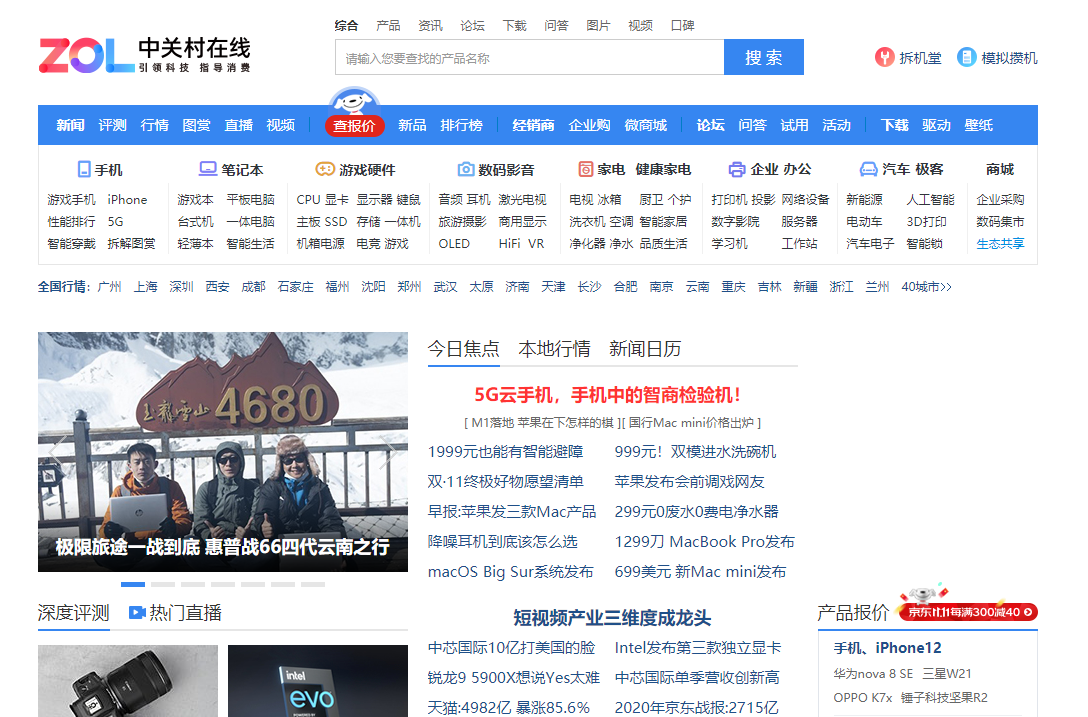The image size is (1088, 717).
Task: Click 平板电脑 link under 笔记本
Action: 250,199
